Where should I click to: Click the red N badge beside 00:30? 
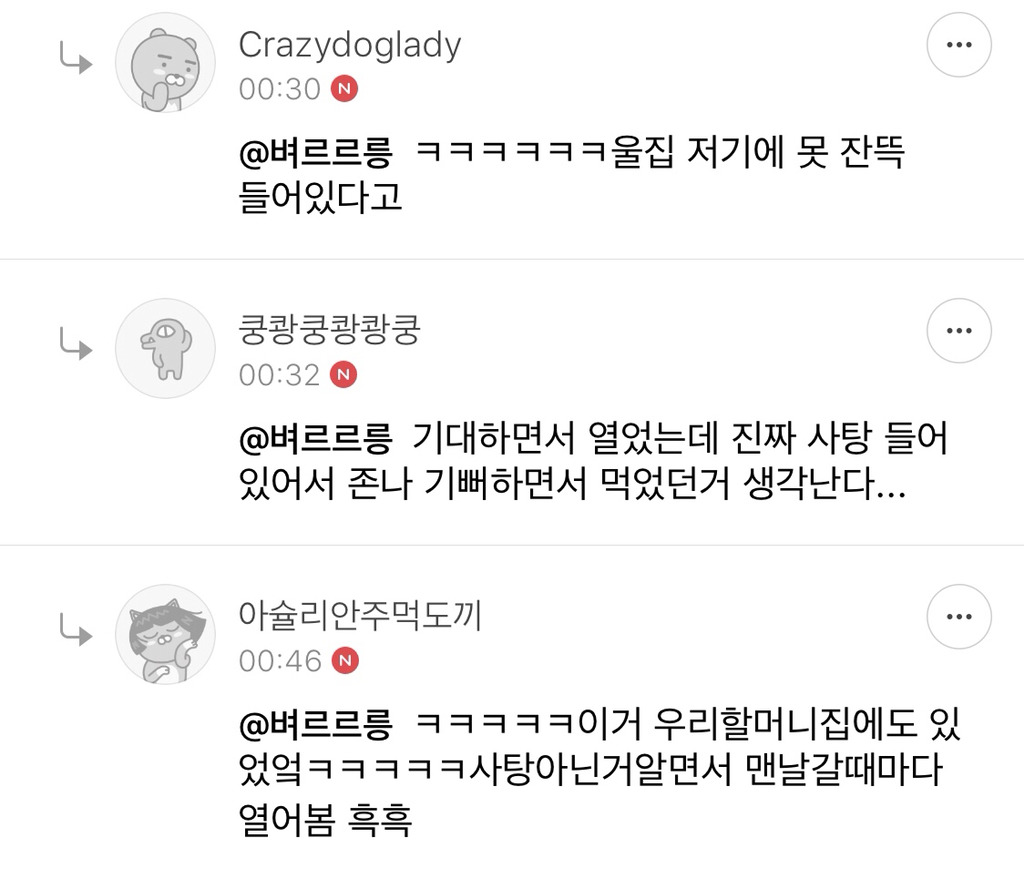click(345, 89)
